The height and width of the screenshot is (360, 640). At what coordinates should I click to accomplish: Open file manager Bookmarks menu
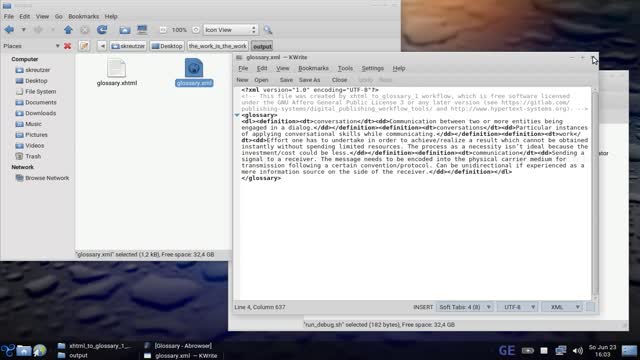tap(83, 16)
